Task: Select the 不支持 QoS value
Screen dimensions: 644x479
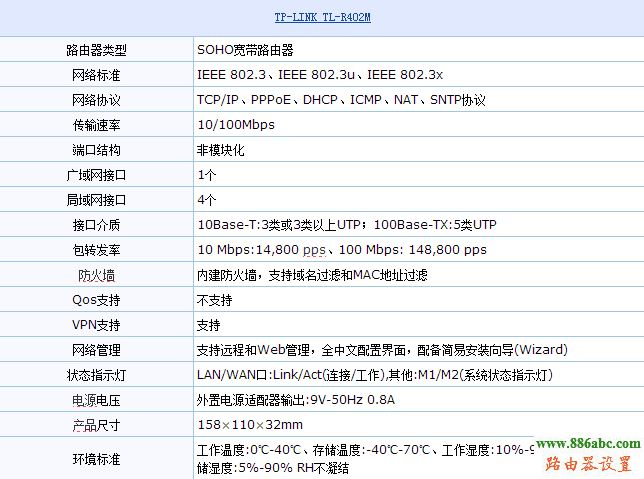Action: click(215, 300)
